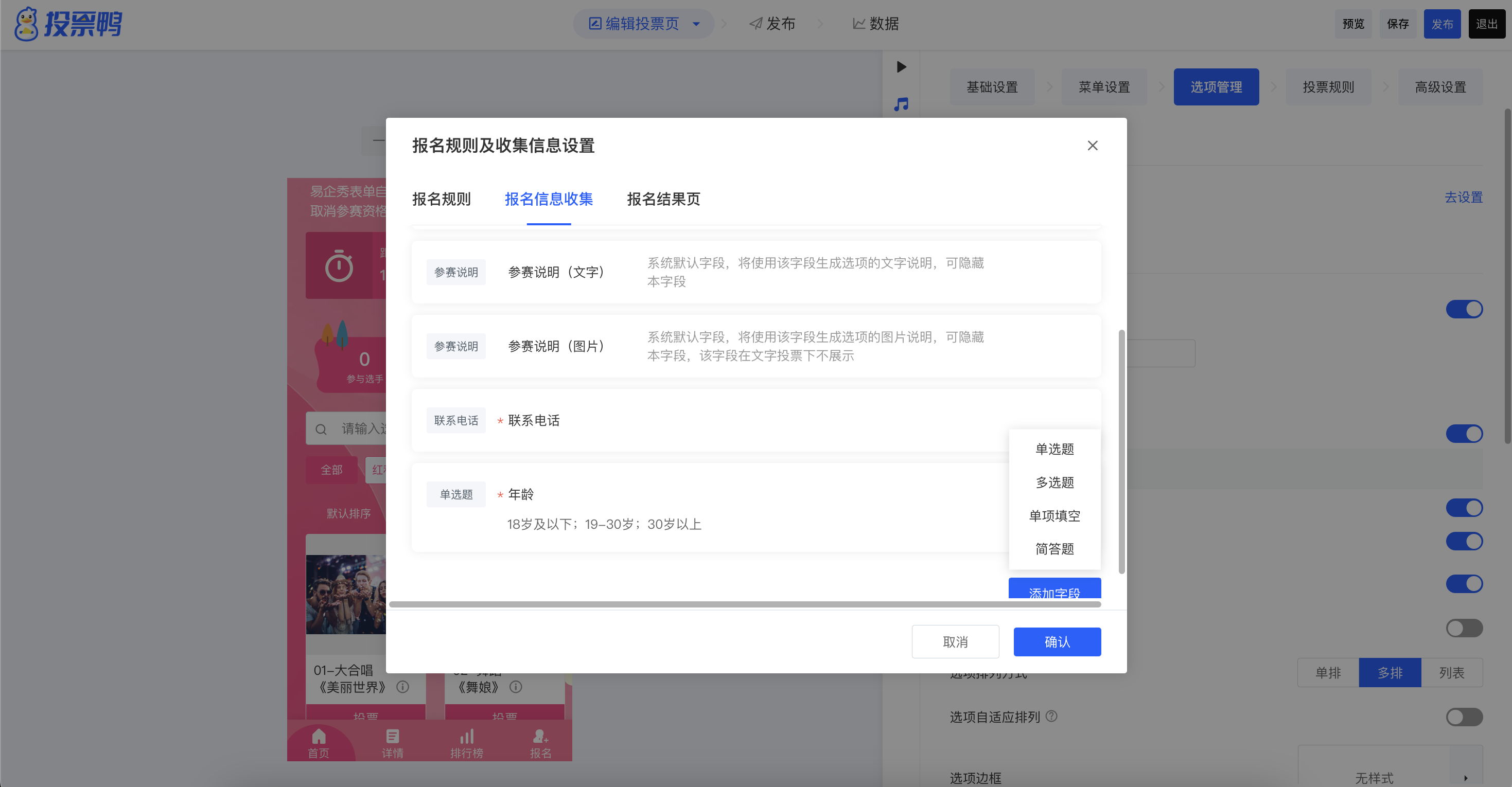Click the 排行榜 ranking icon in preview

pyautogui.click(x=467, y=737)
